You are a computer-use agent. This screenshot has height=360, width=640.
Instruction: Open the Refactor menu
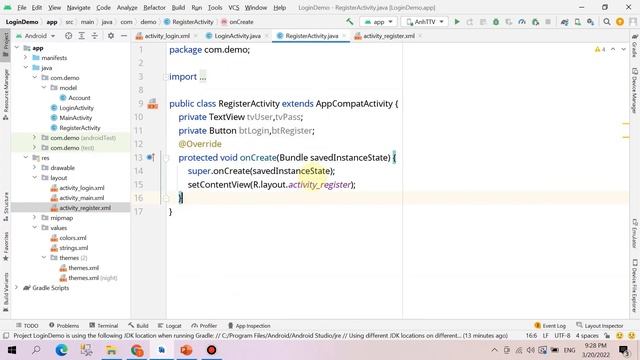pos(154,7)
